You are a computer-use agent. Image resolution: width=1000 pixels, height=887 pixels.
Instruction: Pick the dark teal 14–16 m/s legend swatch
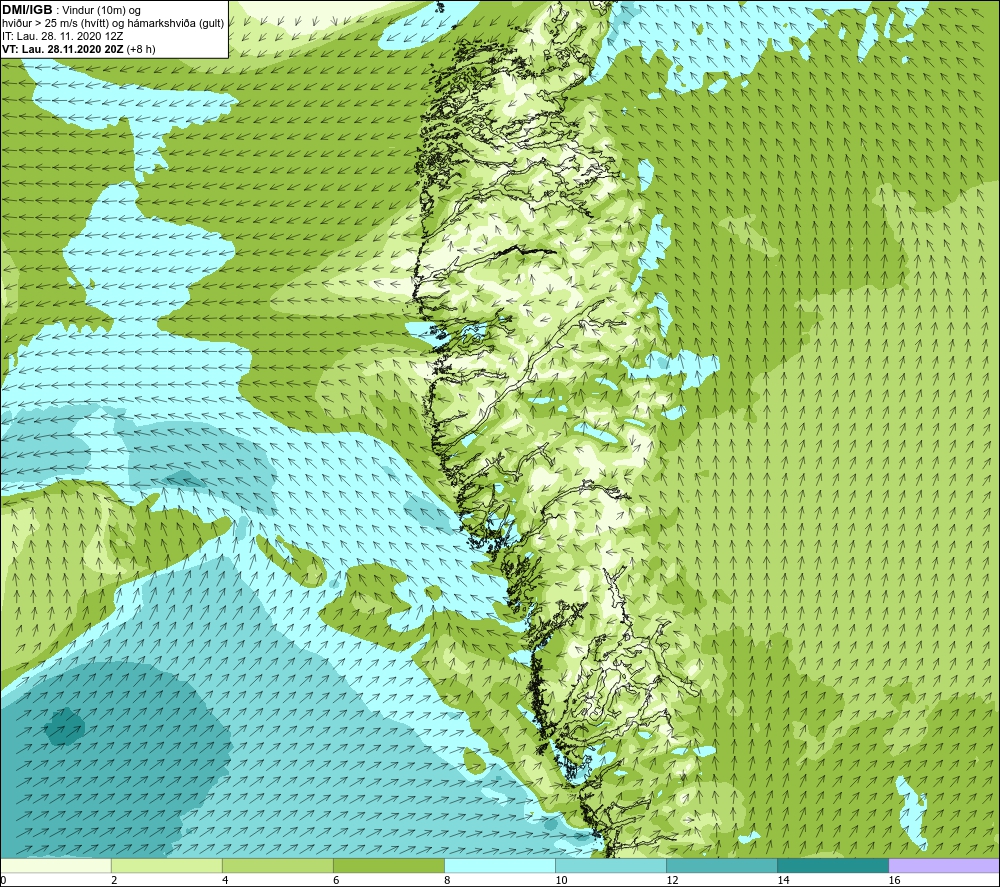(x=833, y=865)
